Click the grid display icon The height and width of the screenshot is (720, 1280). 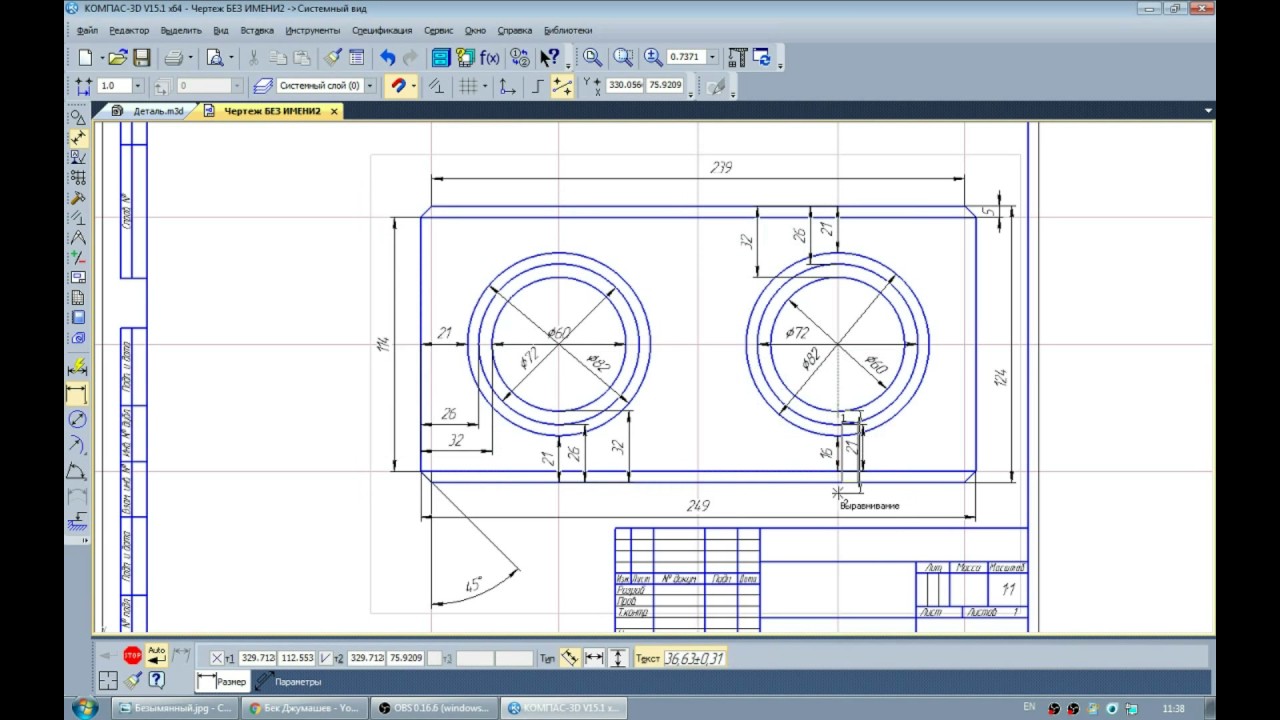(x=467, y=87)
